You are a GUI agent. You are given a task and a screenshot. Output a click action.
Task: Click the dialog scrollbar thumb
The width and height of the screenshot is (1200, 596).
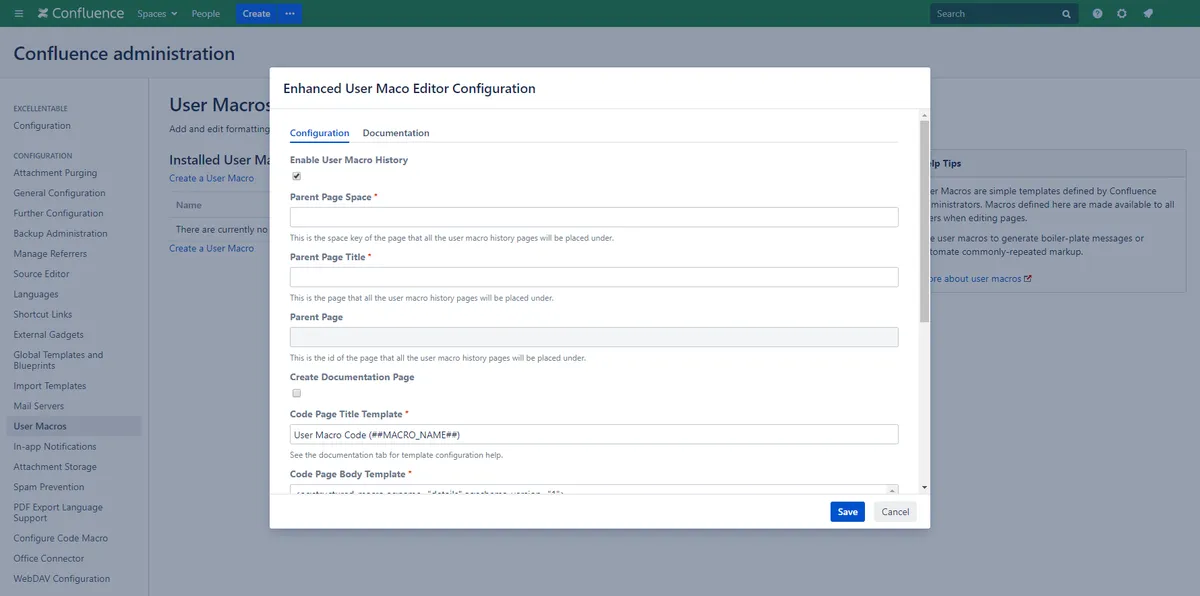tap(925, 220)
